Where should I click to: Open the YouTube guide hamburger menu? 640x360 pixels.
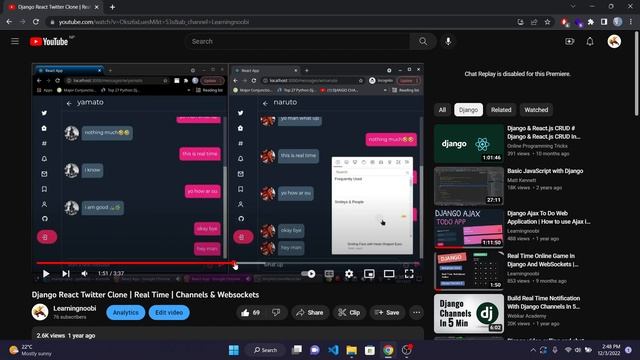click(15, 41)
